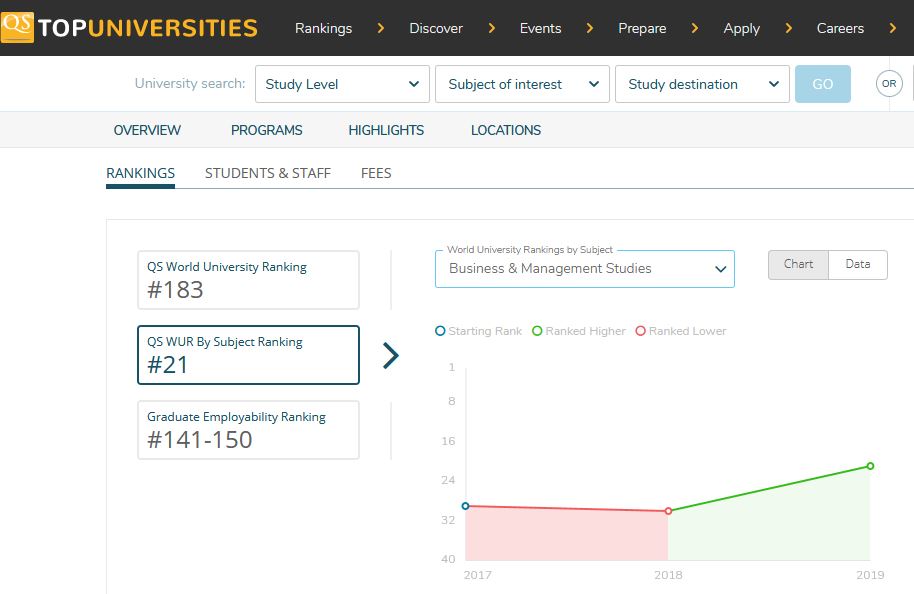The image size is (914, 594).
Task: Switch to the FEES tab
Action: [x=376, y=173]
